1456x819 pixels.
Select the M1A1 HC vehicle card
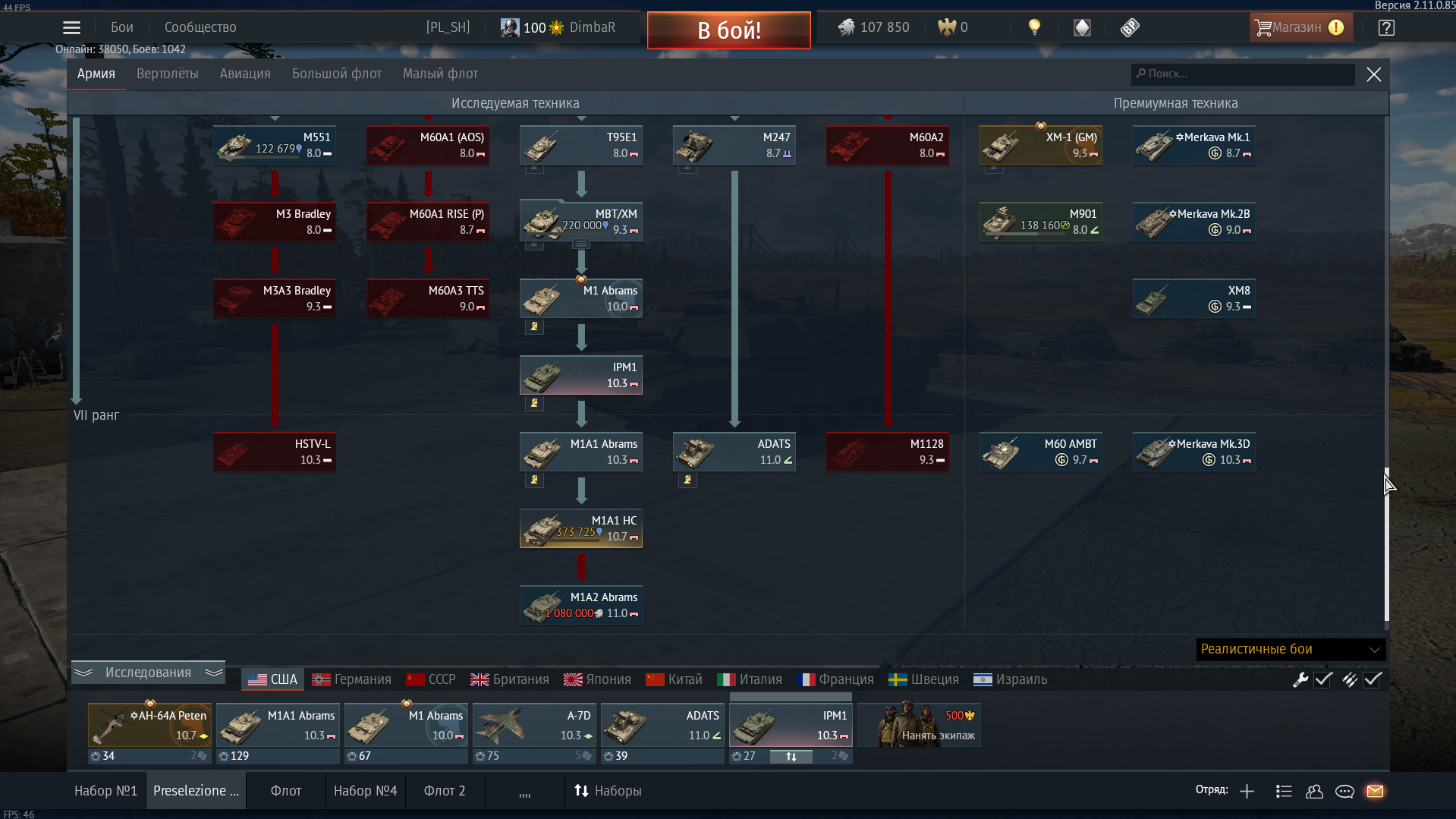click(581, 528)
